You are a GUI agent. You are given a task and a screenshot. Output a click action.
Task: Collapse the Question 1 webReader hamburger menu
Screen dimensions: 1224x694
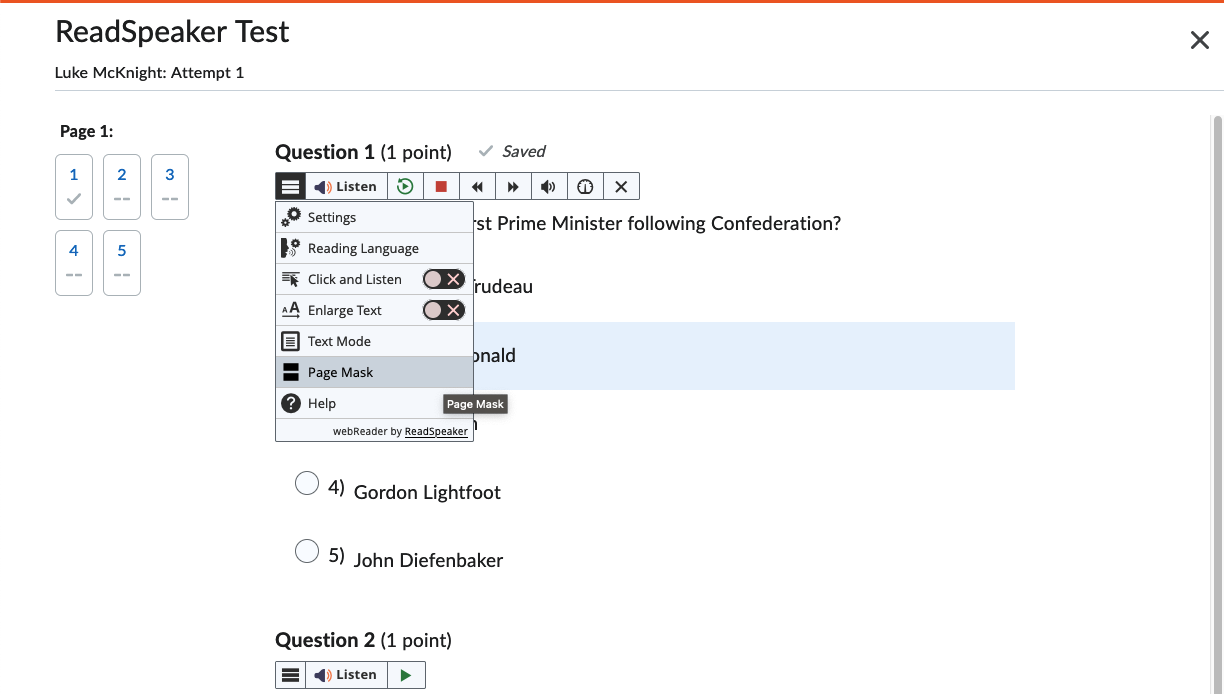click(x=290, y=186)
